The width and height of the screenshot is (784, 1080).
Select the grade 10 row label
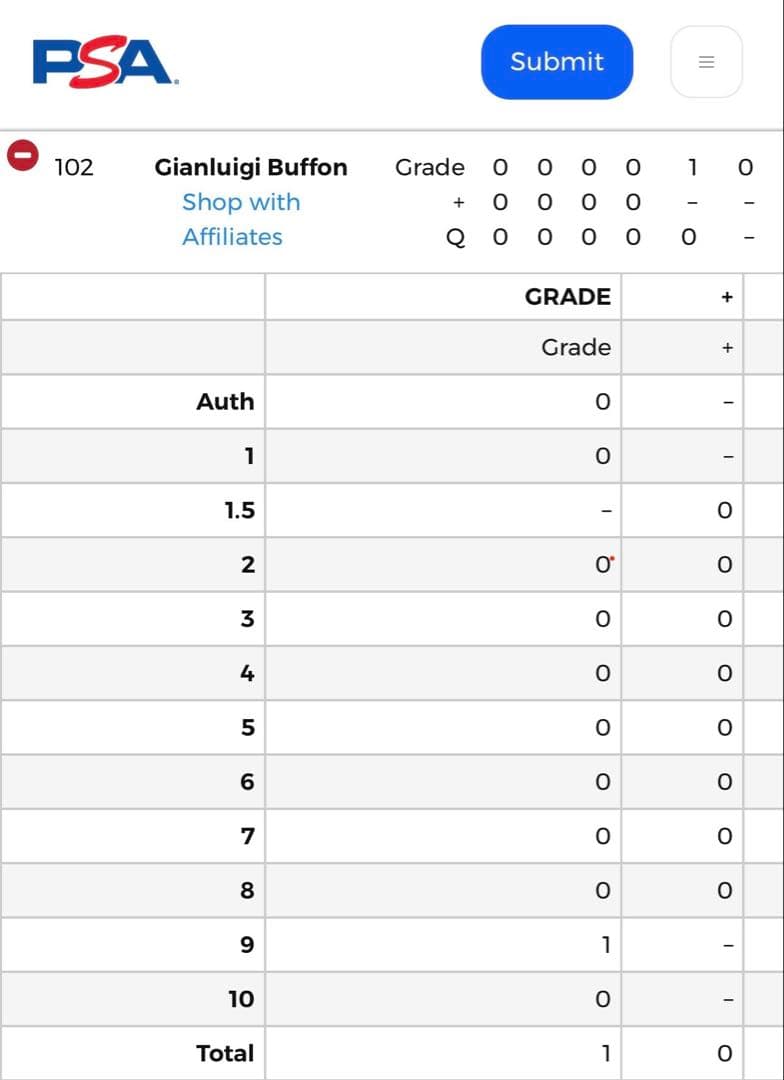pyautogui.click(x=241, y=999)
